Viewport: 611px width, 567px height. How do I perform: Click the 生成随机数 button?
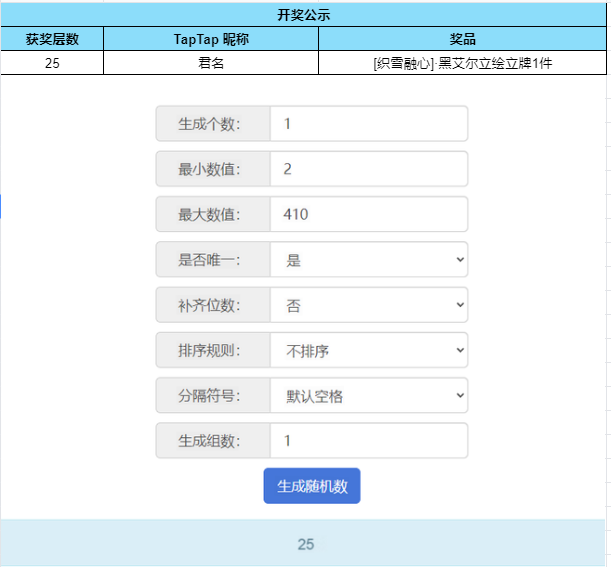(x=312, y=486)
